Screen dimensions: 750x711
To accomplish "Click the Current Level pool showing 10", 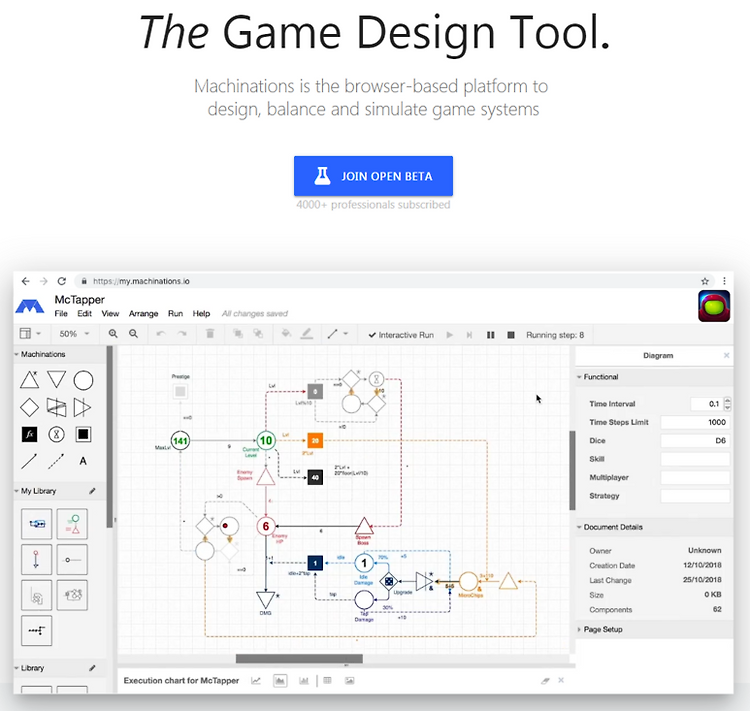I will (266, 440).
